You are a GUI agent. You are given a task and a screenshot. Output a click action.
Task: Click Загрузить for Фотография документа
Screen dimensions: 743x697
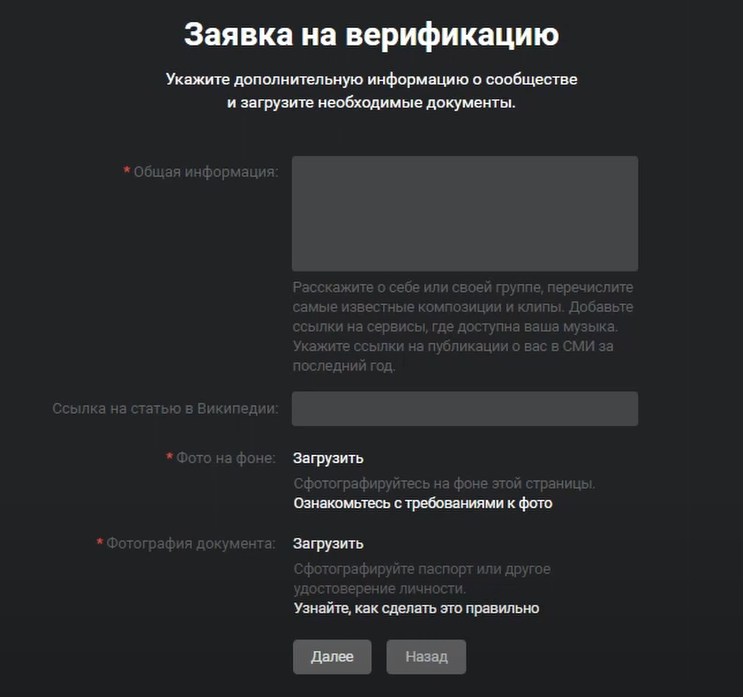328,543
